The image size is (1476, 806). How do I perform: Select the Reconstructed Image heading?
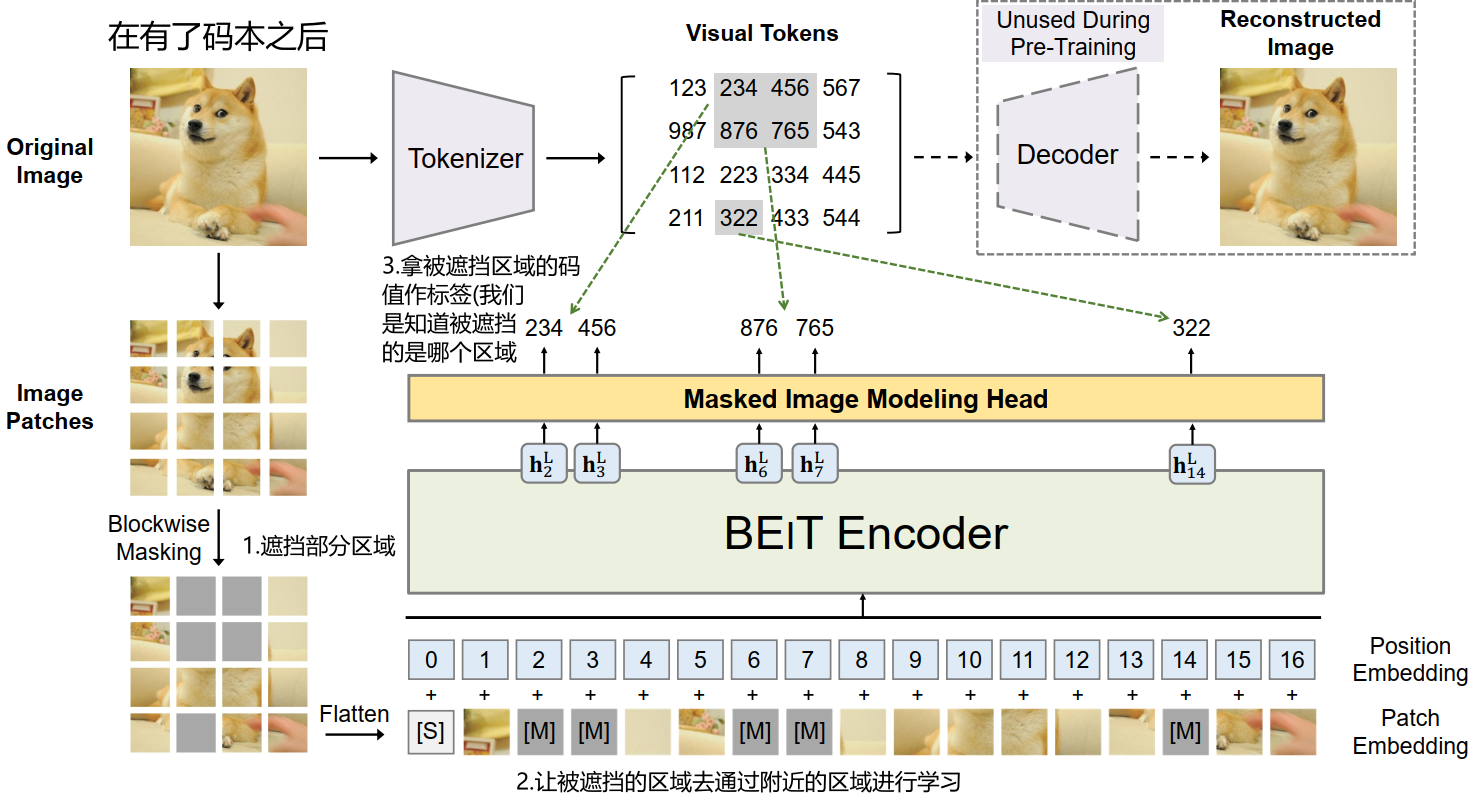point(1300,33)
